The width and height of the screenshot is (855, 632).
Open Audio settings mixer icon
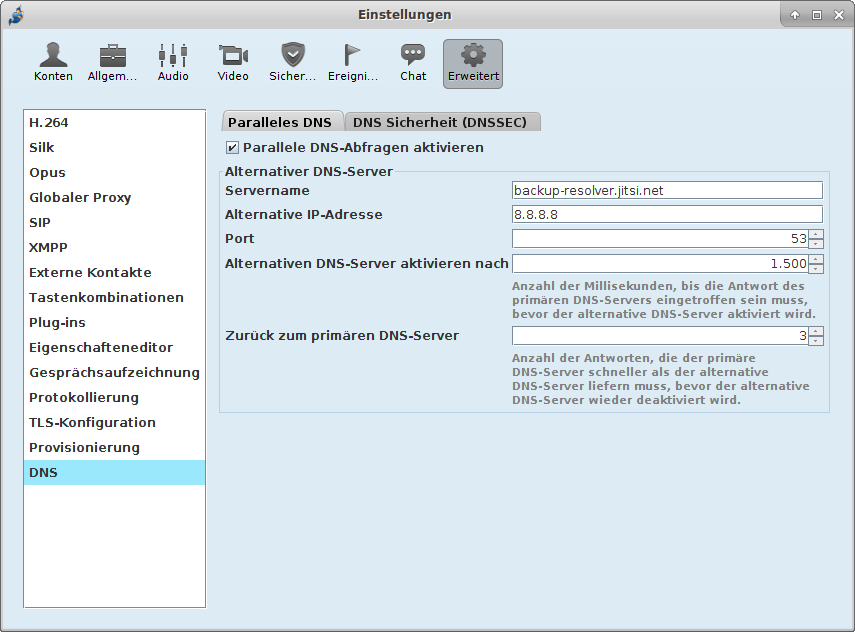tap(173, 62)
